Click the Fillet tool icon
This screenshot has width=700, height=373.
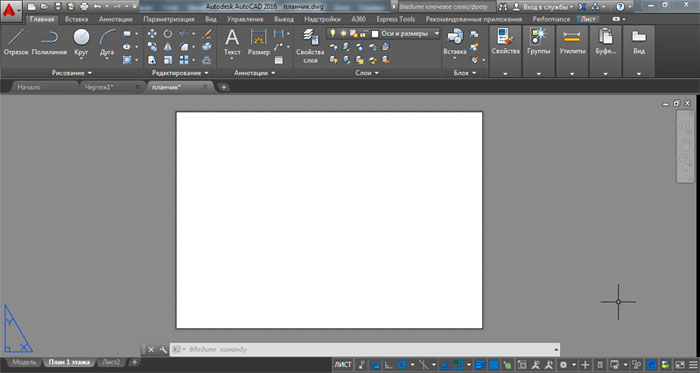point(183,46)
